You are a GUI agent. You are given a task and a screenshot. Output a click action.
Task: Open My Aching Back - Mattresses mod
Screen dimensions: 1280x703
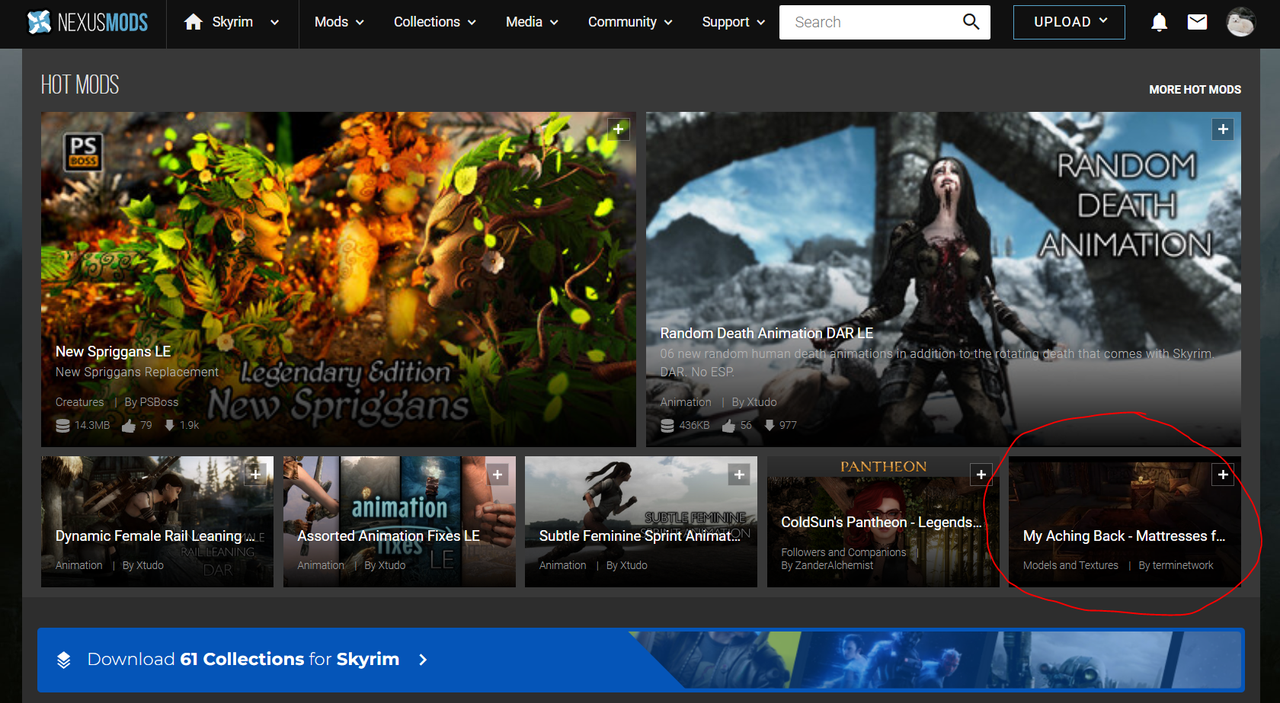pos(1124,536)
